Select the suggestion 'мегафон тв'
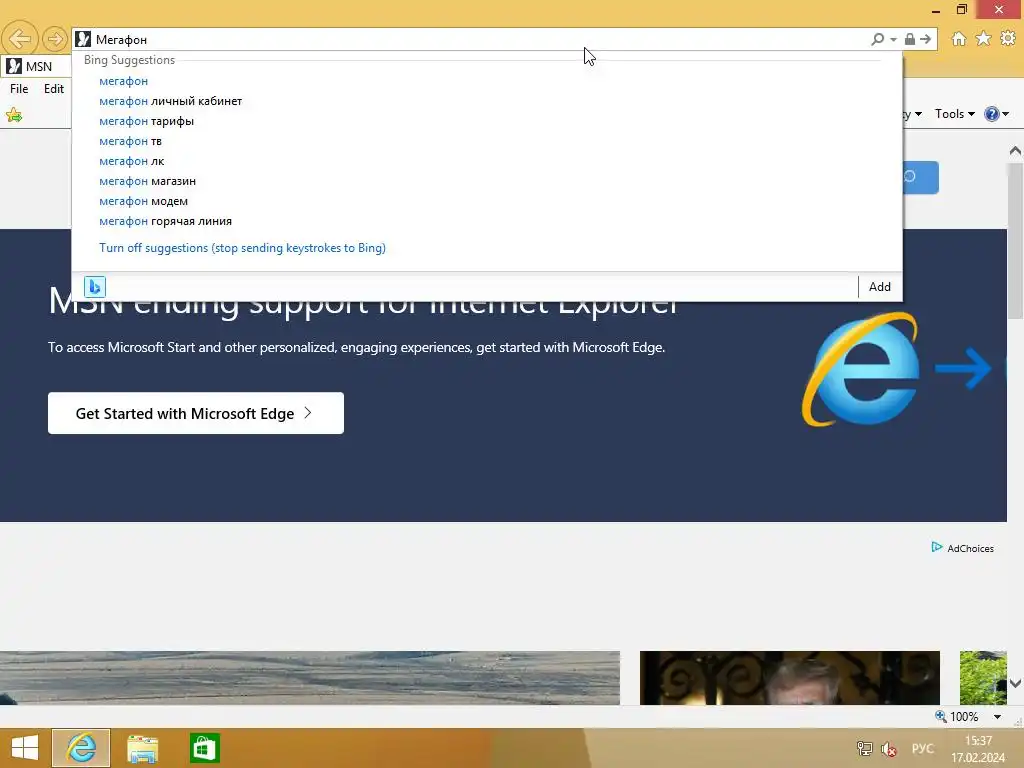The width and height of the screenshot is (1024, 768). (x=131, y=141)
